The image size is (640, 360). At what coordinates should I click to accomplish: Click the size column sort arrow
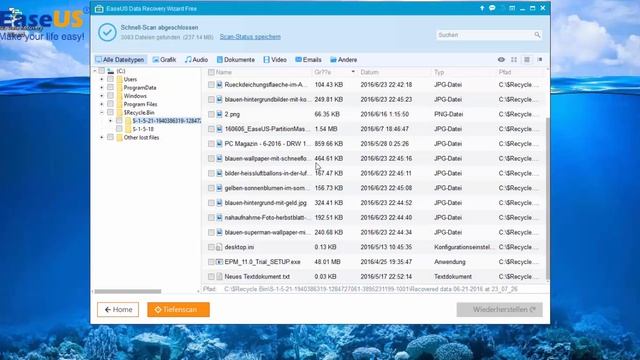click(x=353, y=72)
